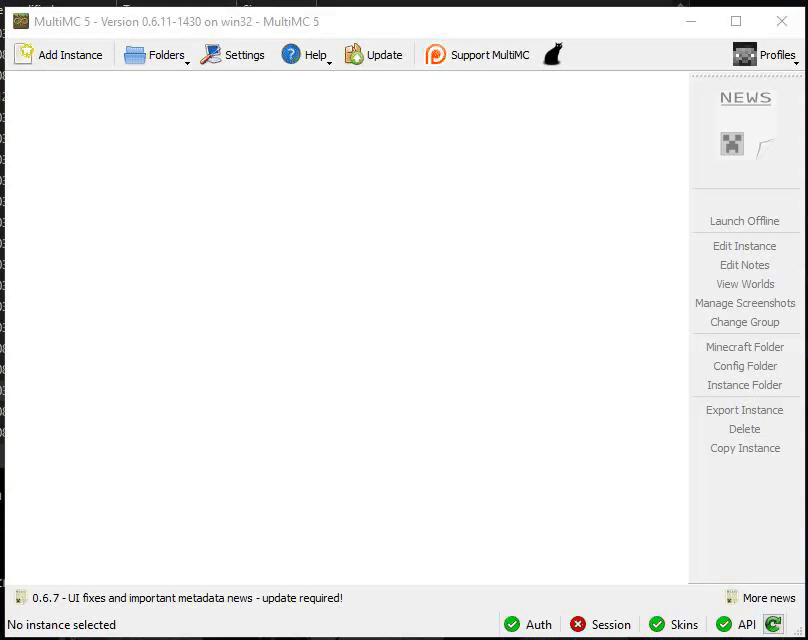Click Launch Offline in the side panel
Screen dimensions: 808x640
(x=745, y=221)
